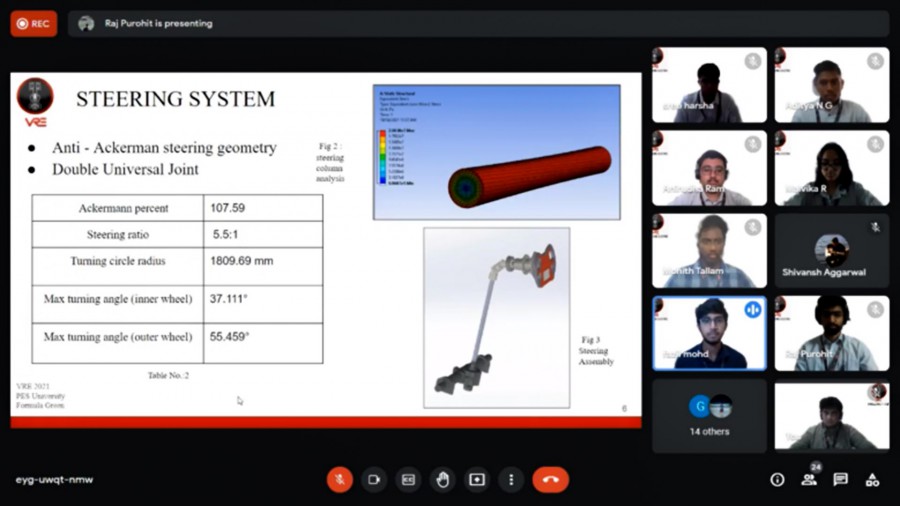Click the shared Steering System slide
The image size is (900, 506).
coord(325,250)
